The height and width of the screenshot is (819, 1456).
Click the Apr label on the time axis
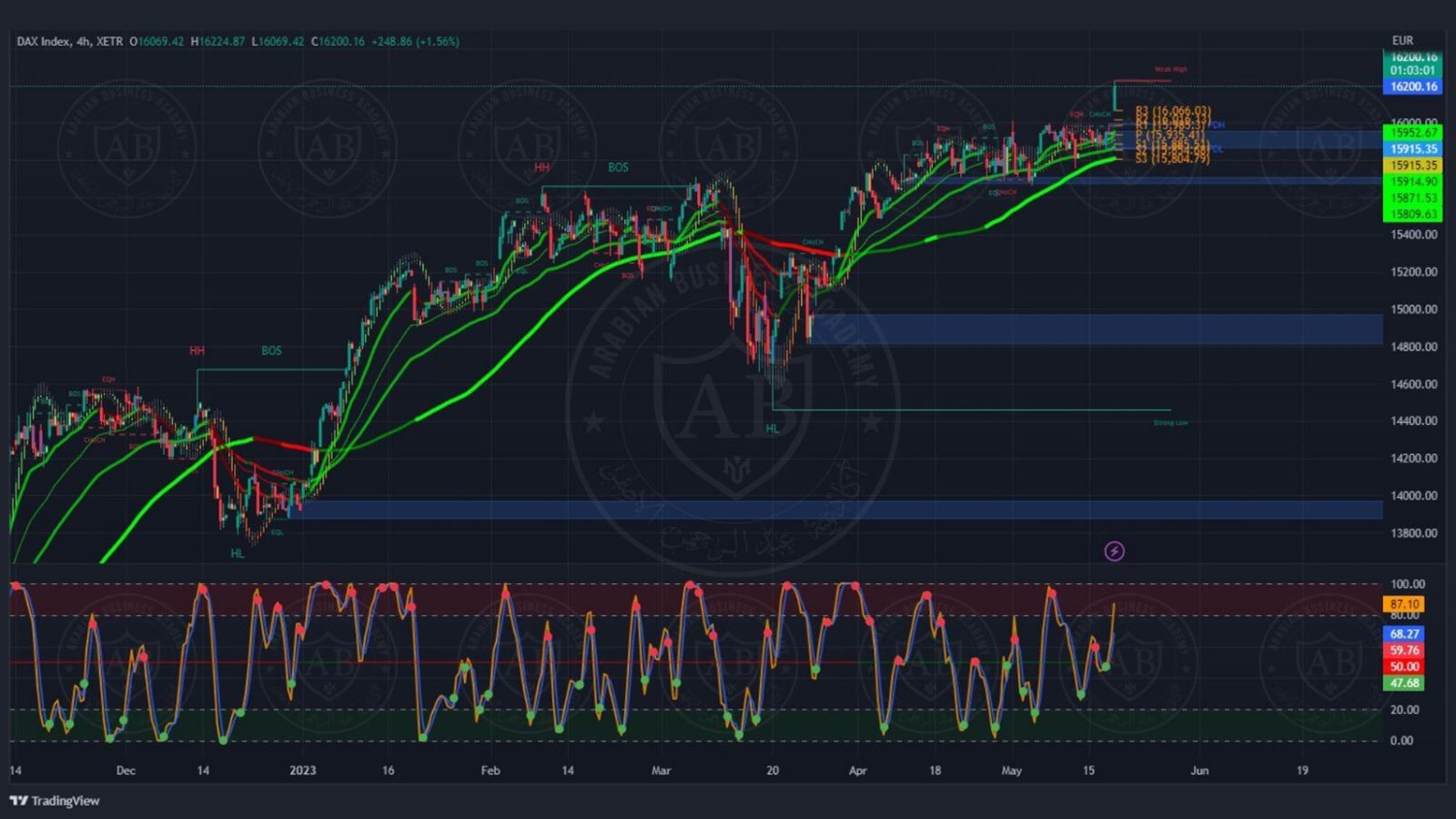tap(858, 770)
